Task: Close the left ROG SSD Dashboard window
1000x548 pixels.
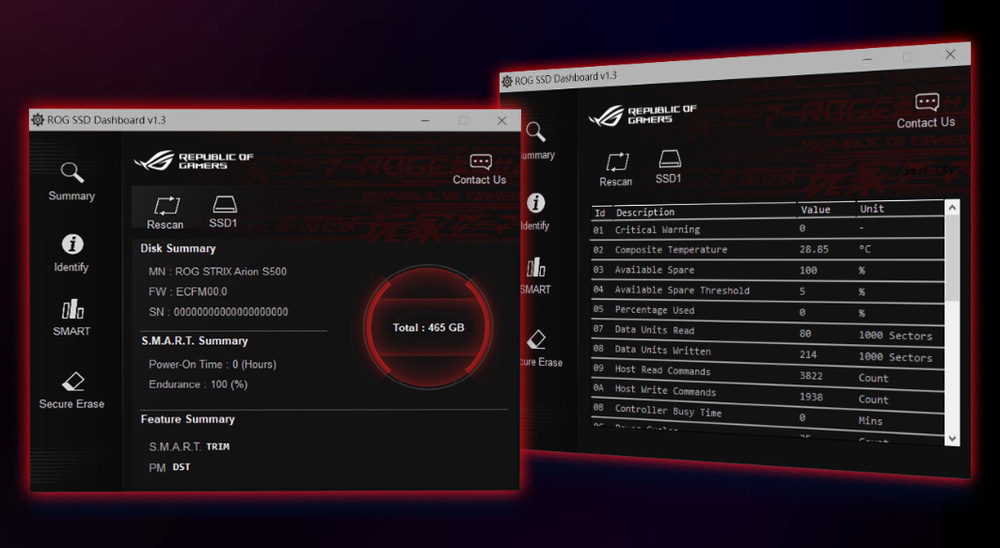Action: click(502, 121)
